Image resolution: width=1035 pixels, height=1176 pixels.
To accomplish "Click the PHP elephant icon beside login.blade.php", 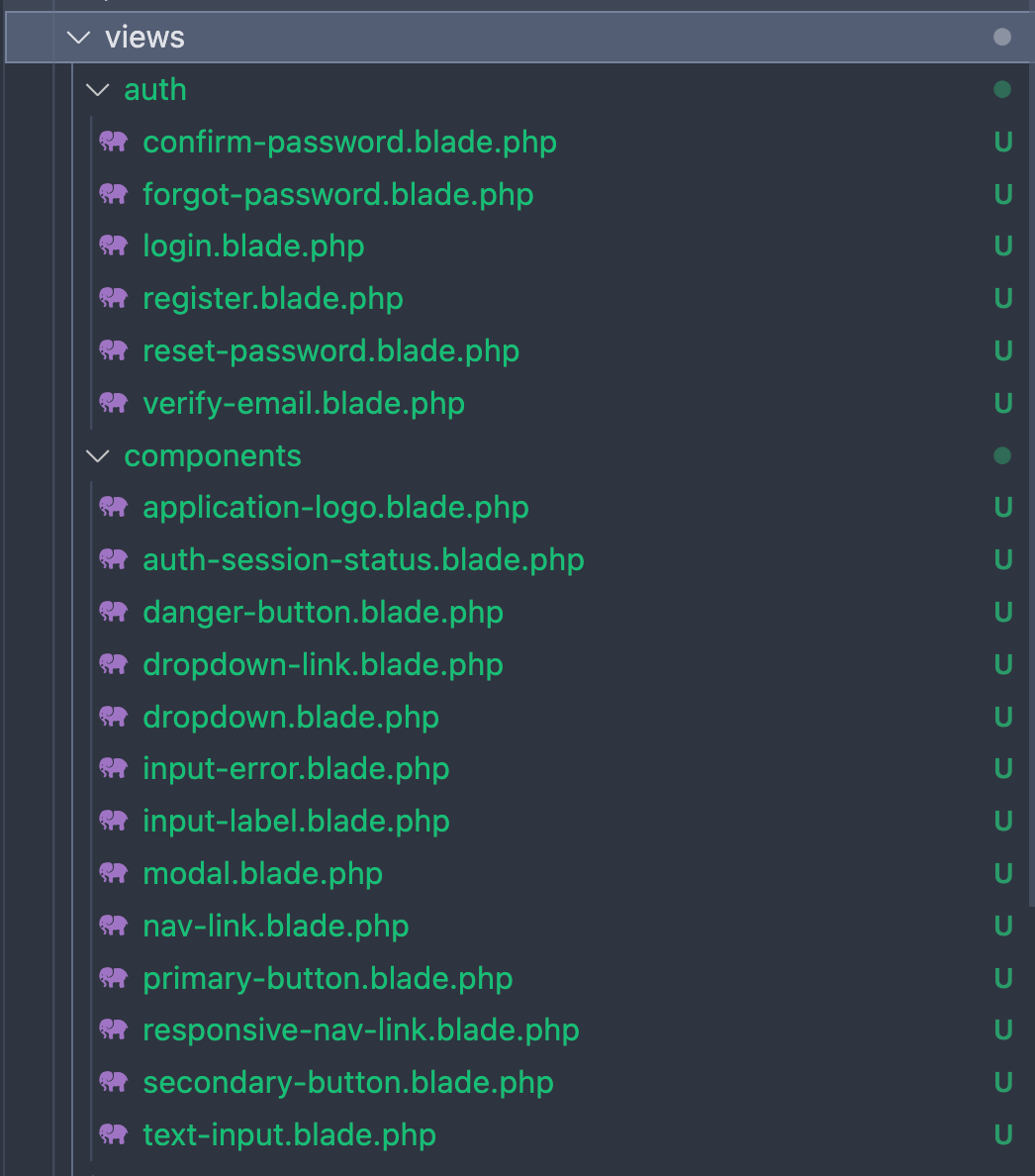I will click(114, 245).
